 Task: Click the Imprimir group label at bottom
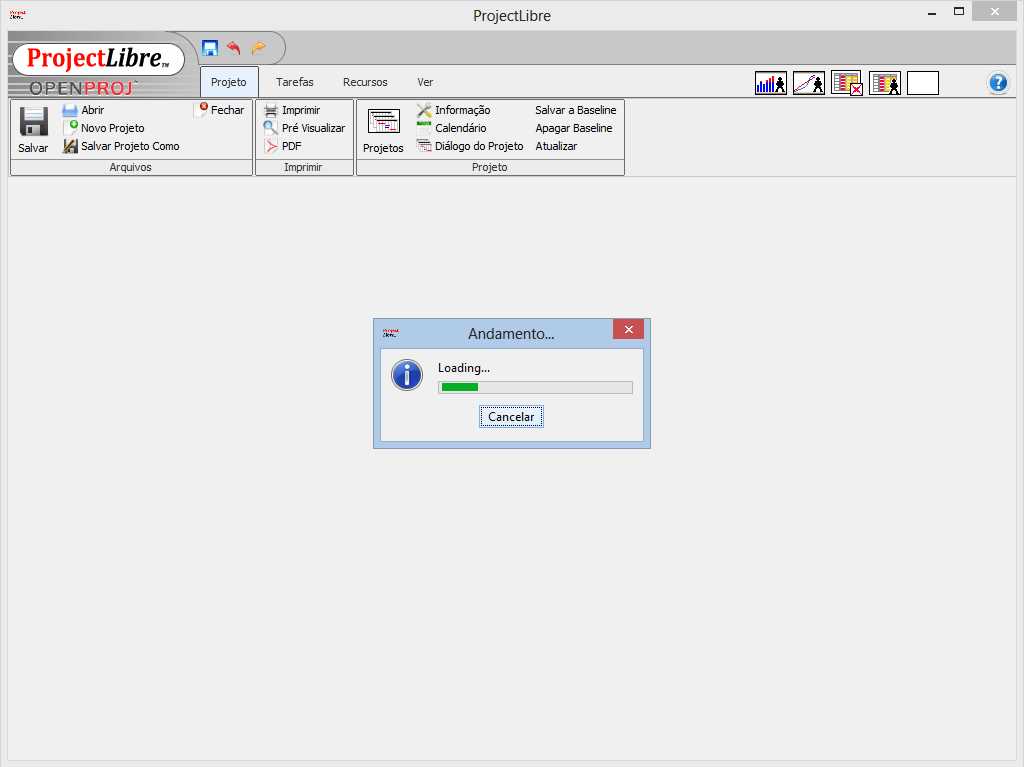pyautogui.click(x=303, y=167)
